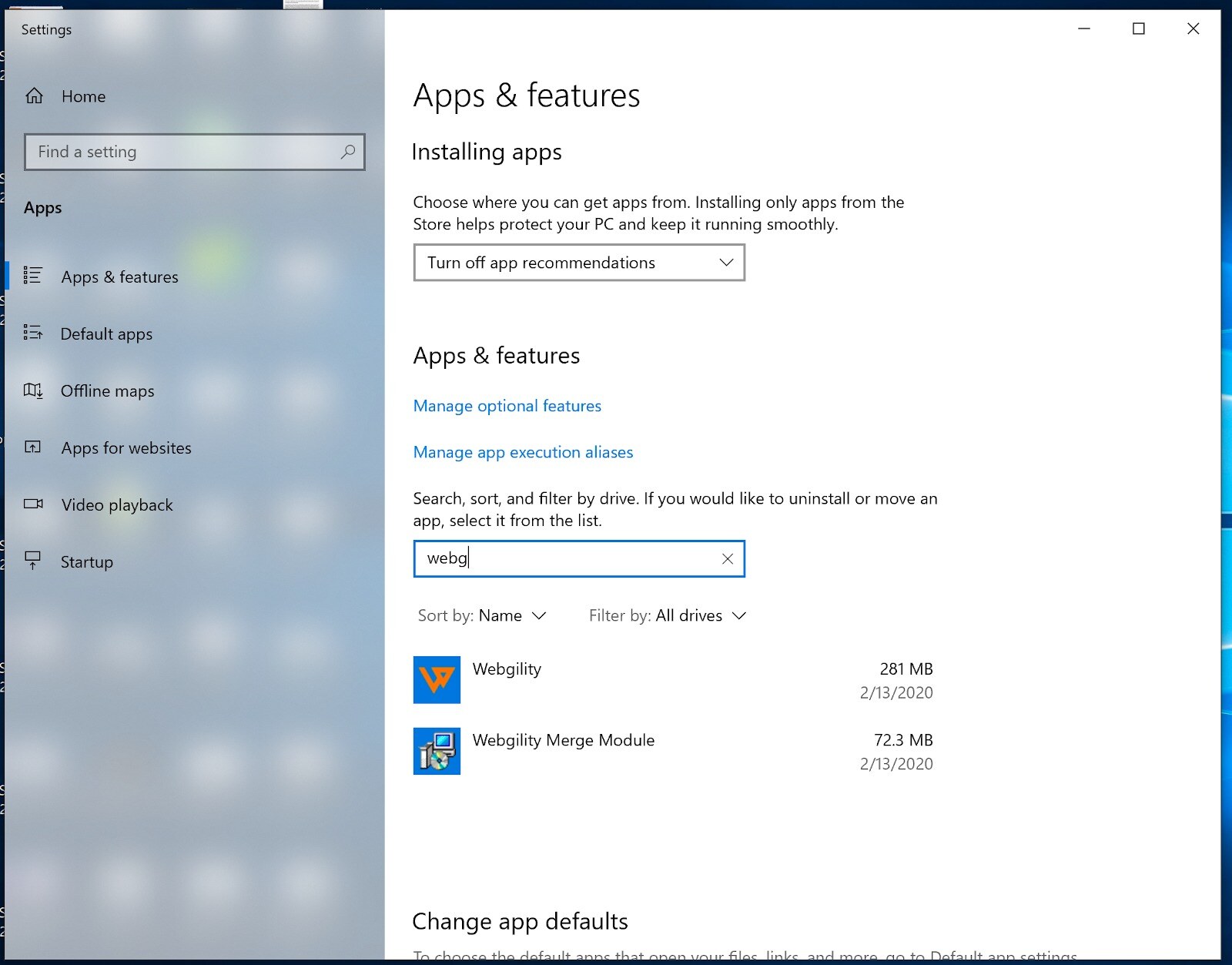Click the Find a setting search box
The image size is (1232, 965).
(185, 152)
